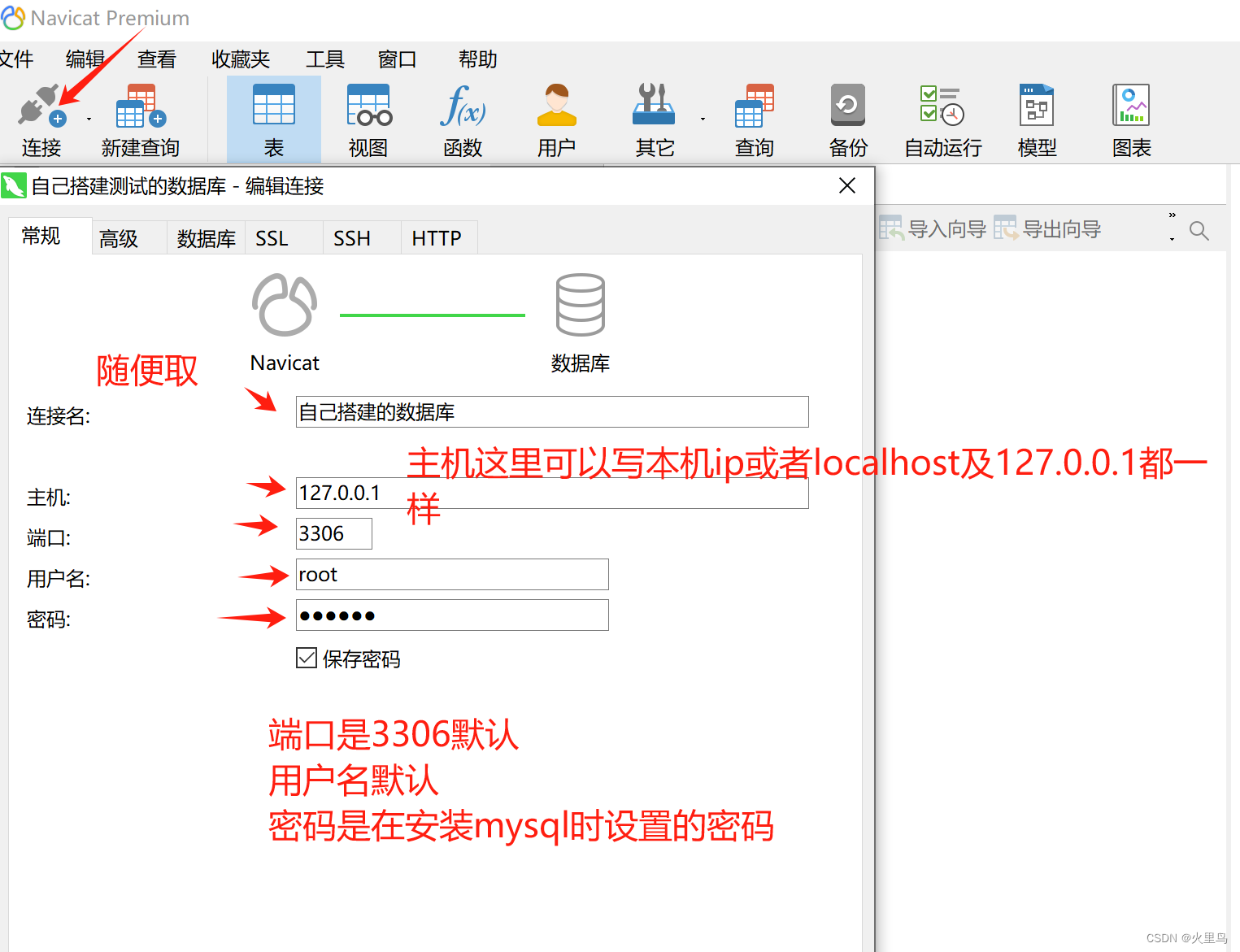This screenshot has width=1240, height=952.
Task: Click the 其它 (Others) tools icon
Action: 654,105
